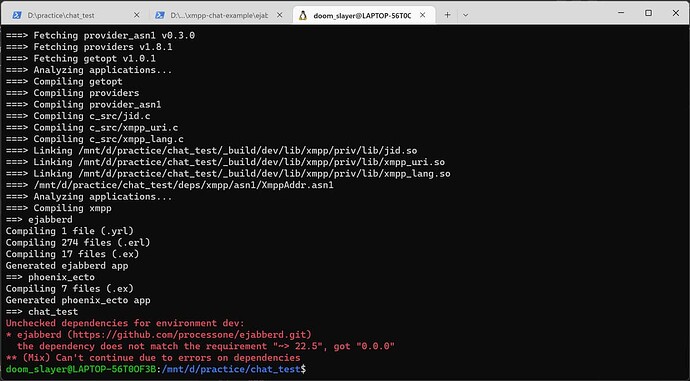The image size is (690, 381).
Task: Click 'Compiling 1 file (.yrl)' line
Action: pos(70,231)
